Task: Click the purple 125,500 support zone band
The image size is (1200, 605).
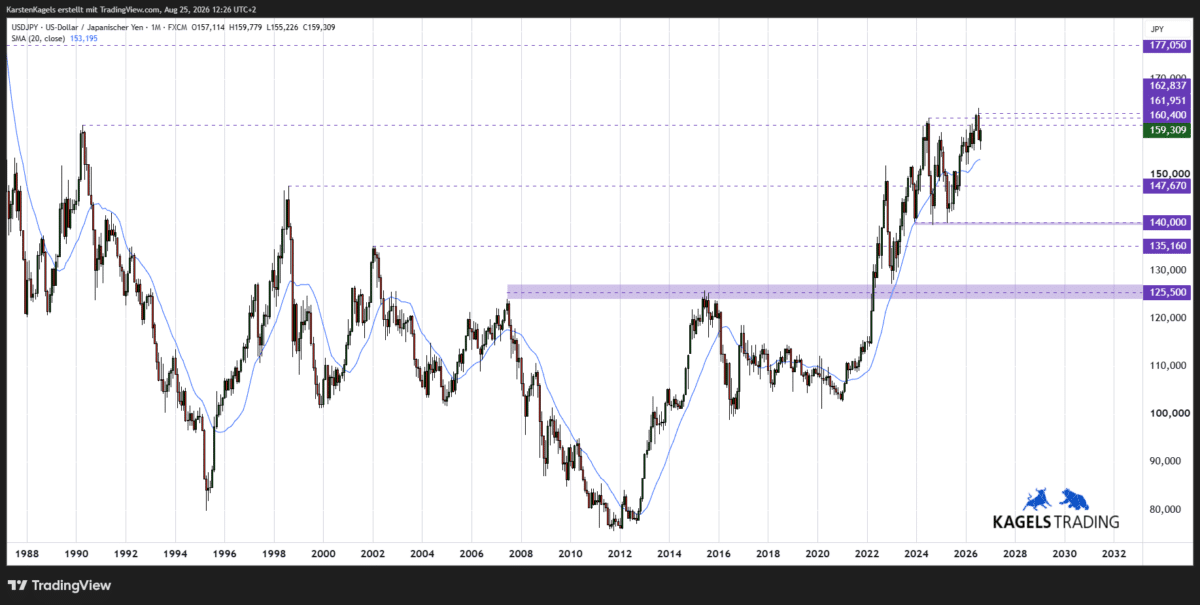Action: (824, 292)
